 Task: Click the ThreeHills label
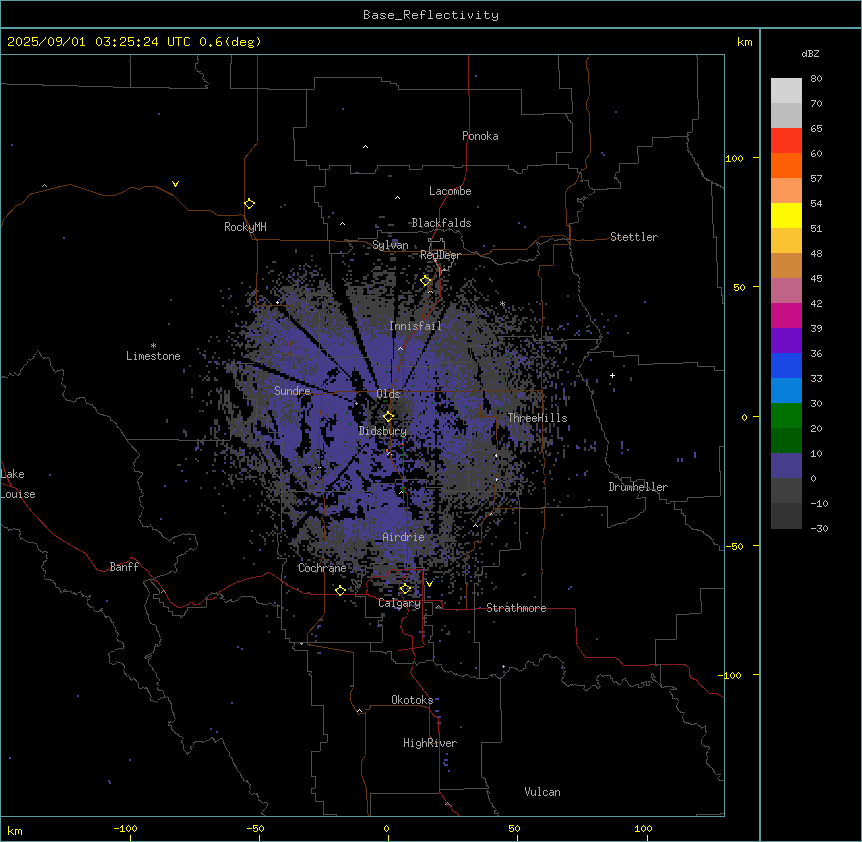537,418
